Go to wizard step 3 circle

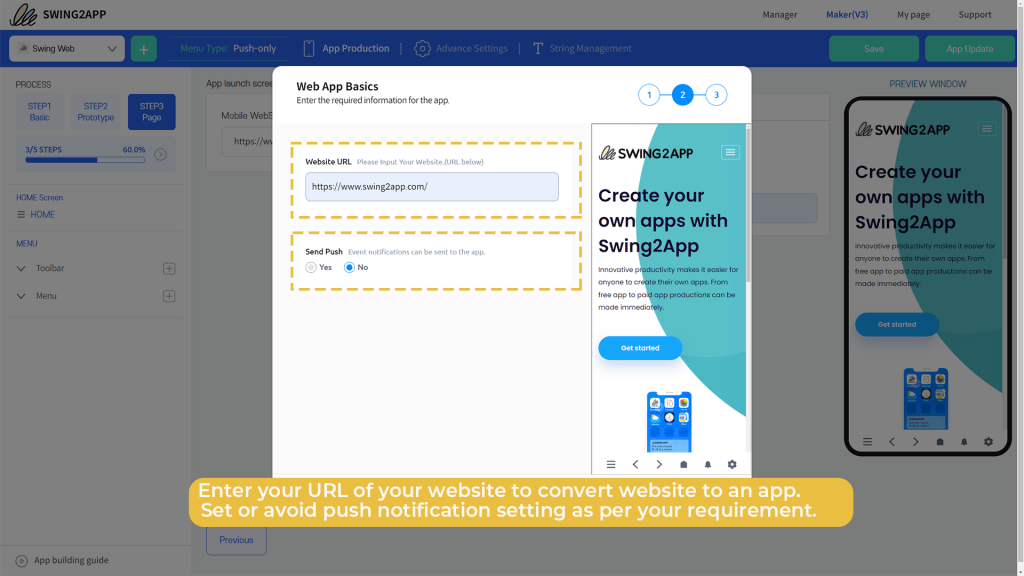(x=716, y=95)
